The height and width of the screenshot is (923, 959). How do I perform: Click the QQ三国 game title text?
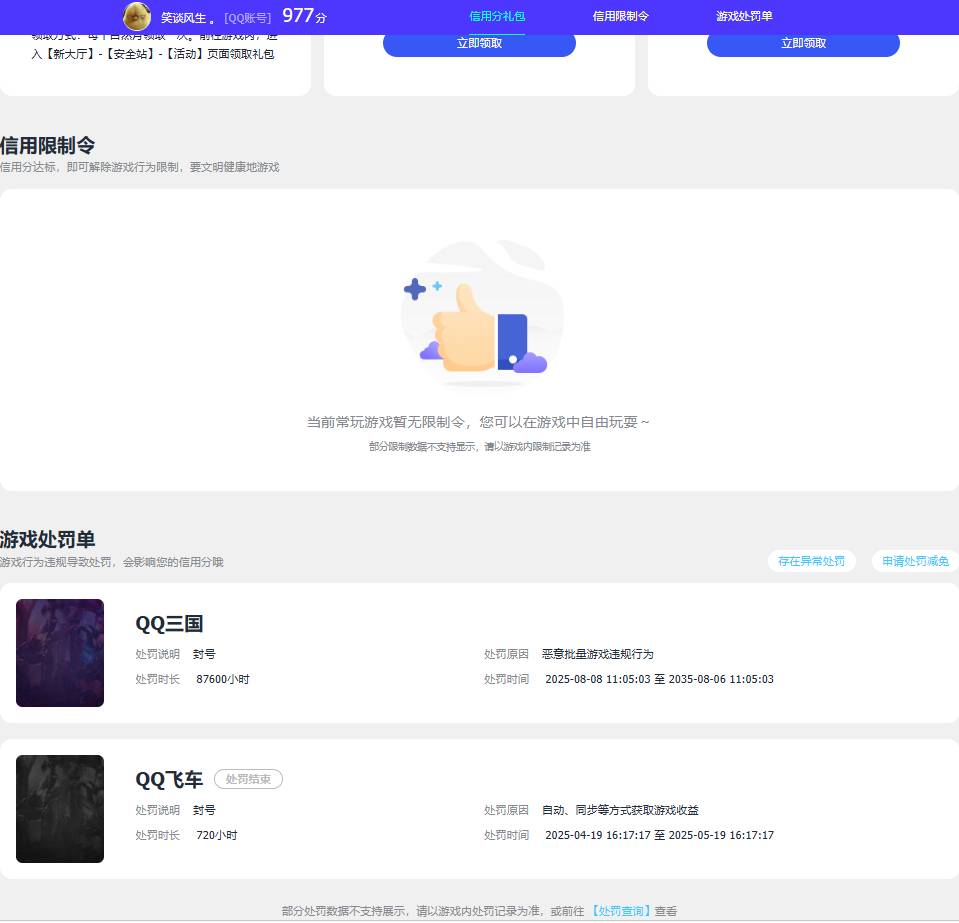point(169,623)
